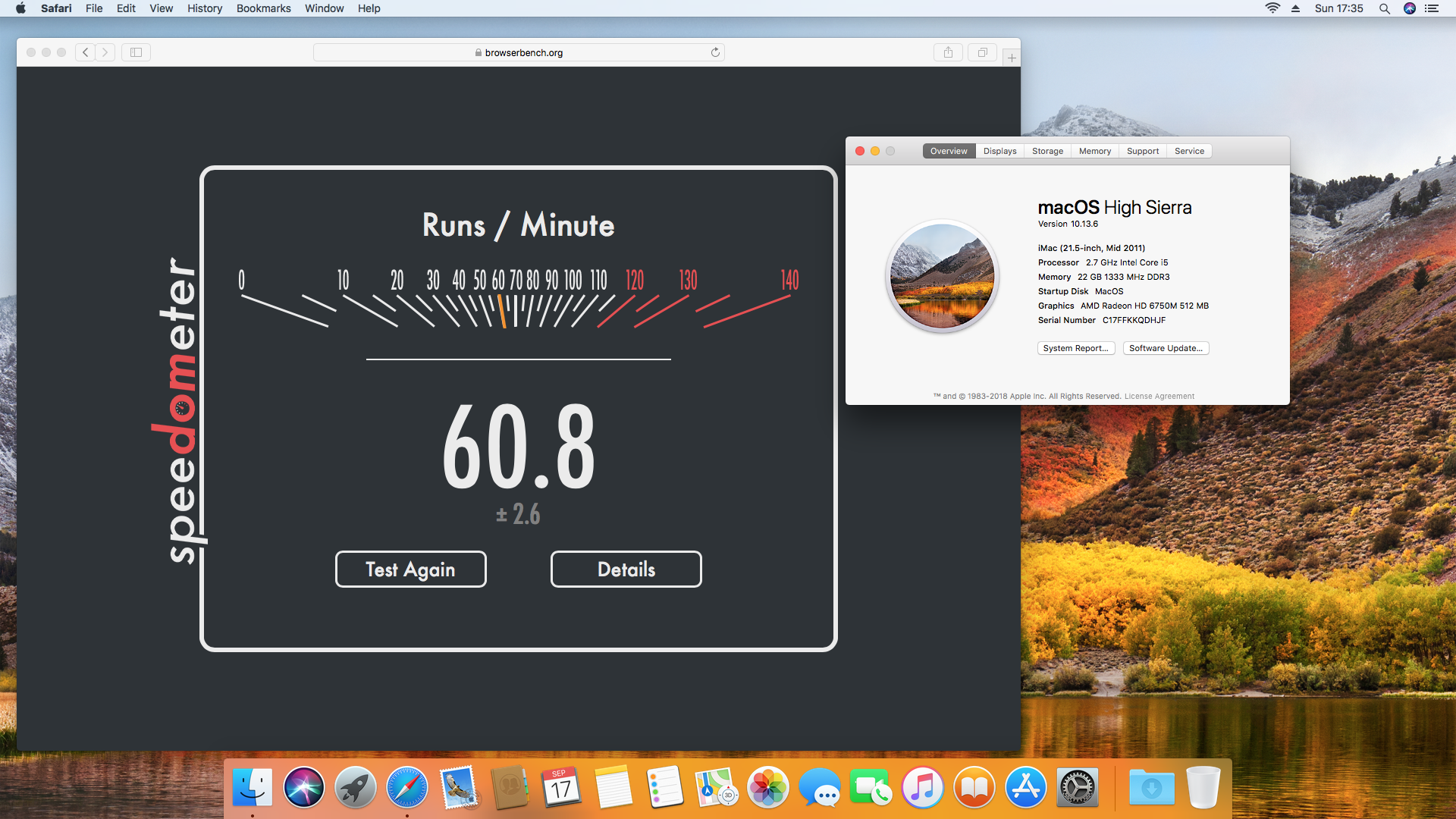Click the Safari Share icon
This screenshot has width=1456, height=819.
point(948,52)
